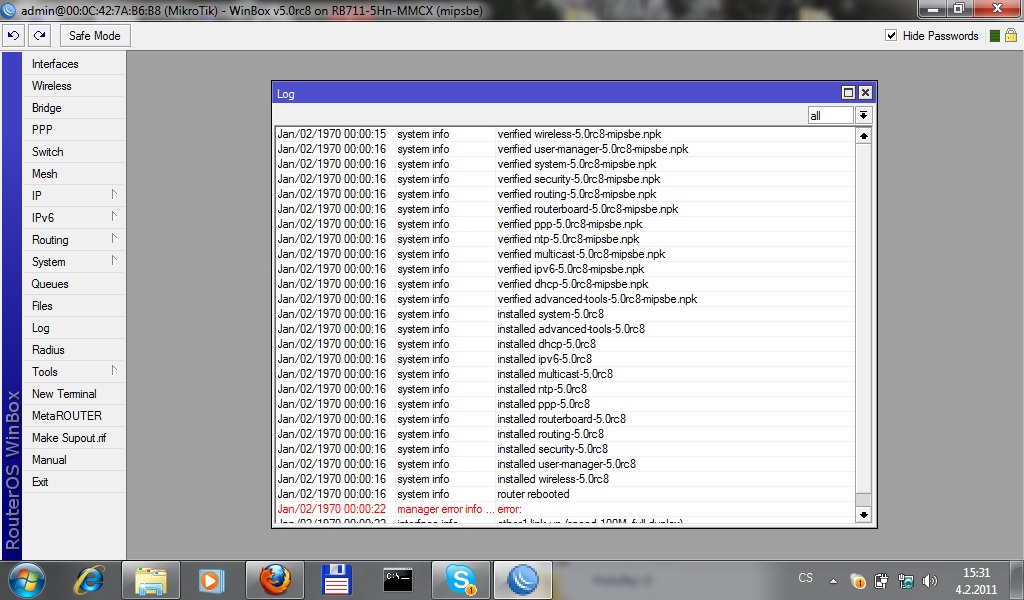This screenshot has width=1024, height=600.
Task: Select 'verified advanced-tools-5.0rc8-mipsbe.npk' row
Action: coord(565,299)
